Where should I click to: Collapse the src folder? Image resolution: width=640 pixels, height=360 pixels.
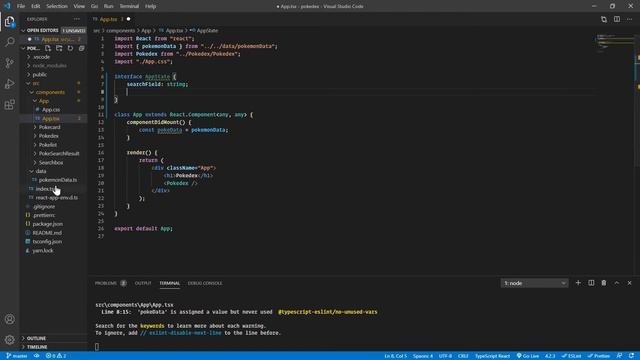coord(54,83)
